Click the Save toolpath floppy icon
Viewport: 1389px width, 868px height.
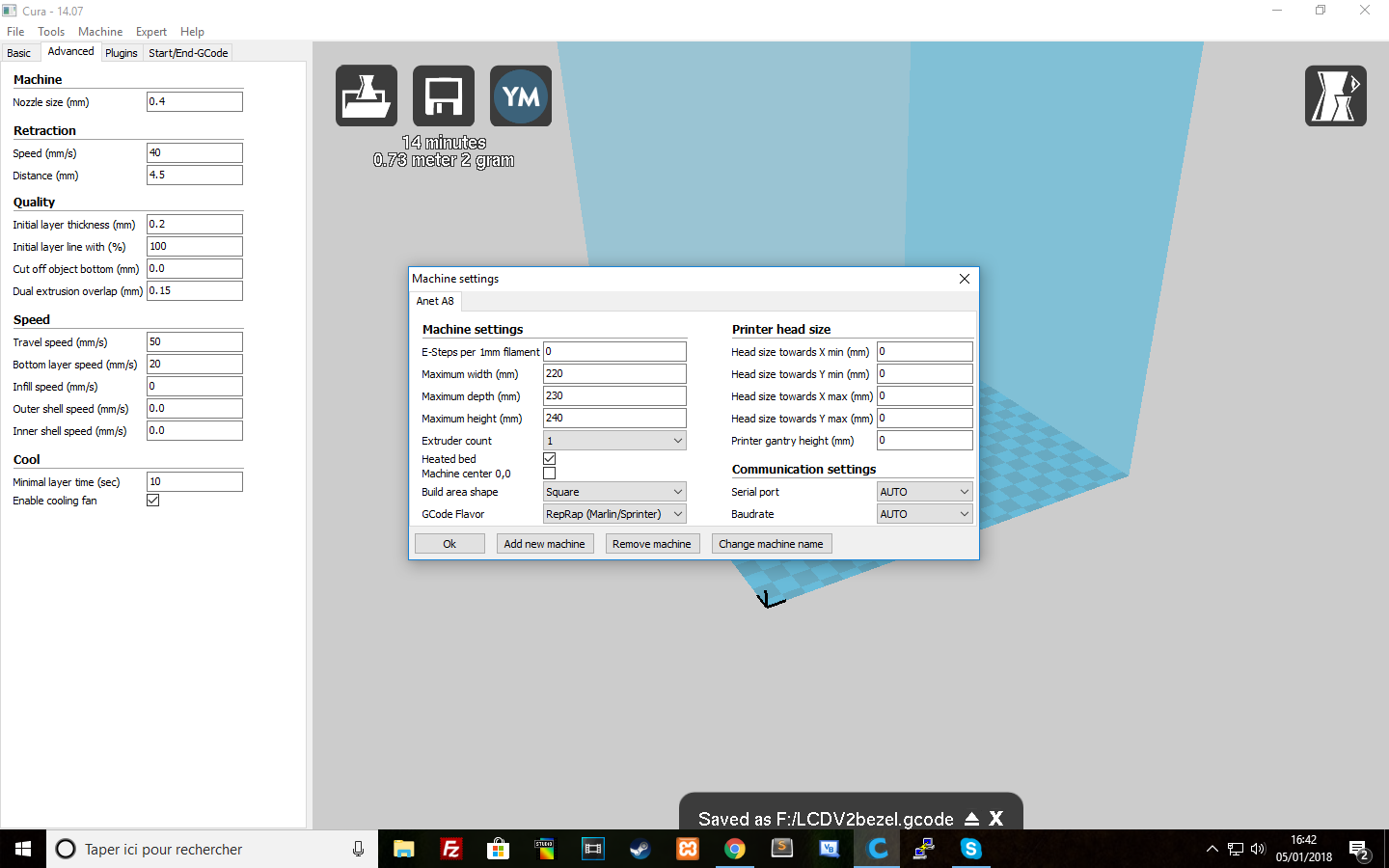tap(444, 95)
